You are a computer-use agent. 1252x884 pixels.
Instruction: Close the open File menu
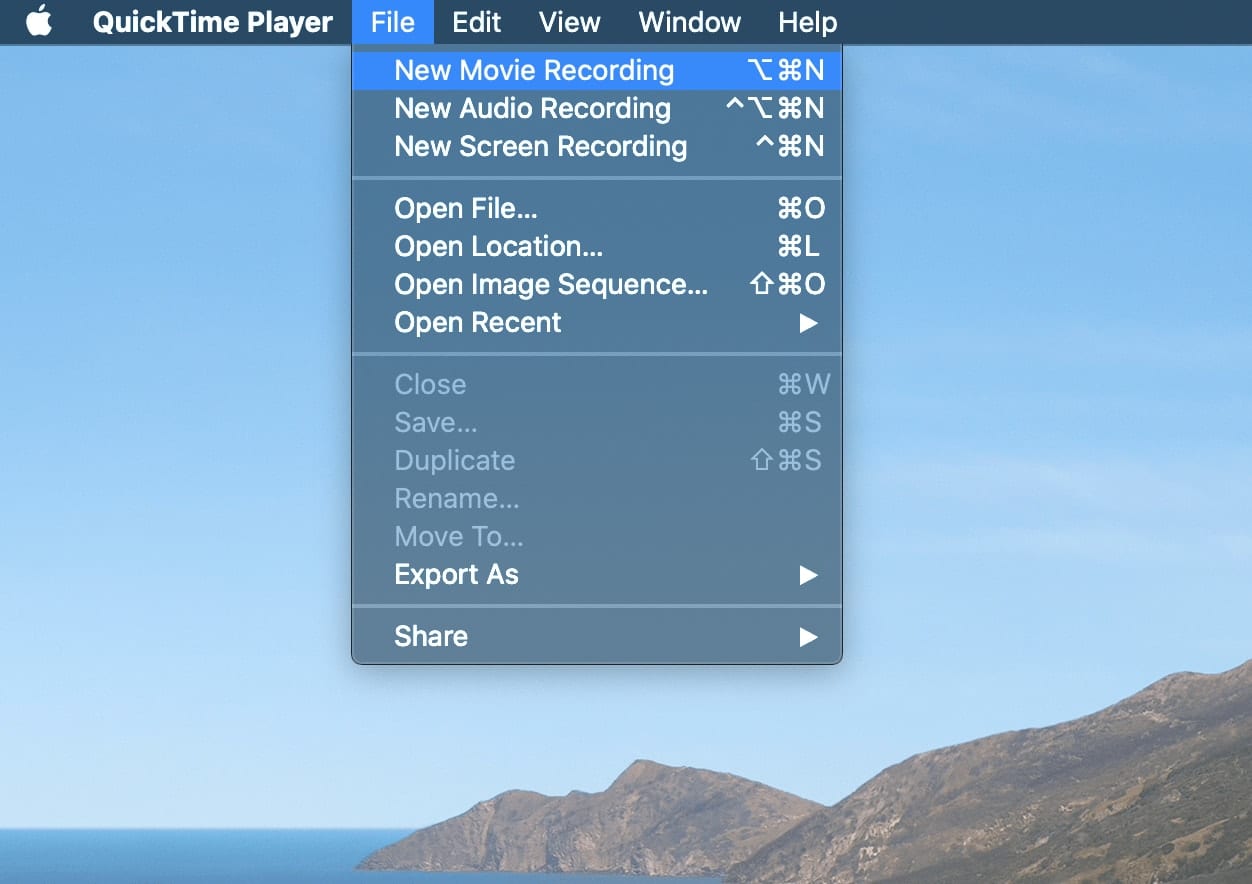click(392, 22)
